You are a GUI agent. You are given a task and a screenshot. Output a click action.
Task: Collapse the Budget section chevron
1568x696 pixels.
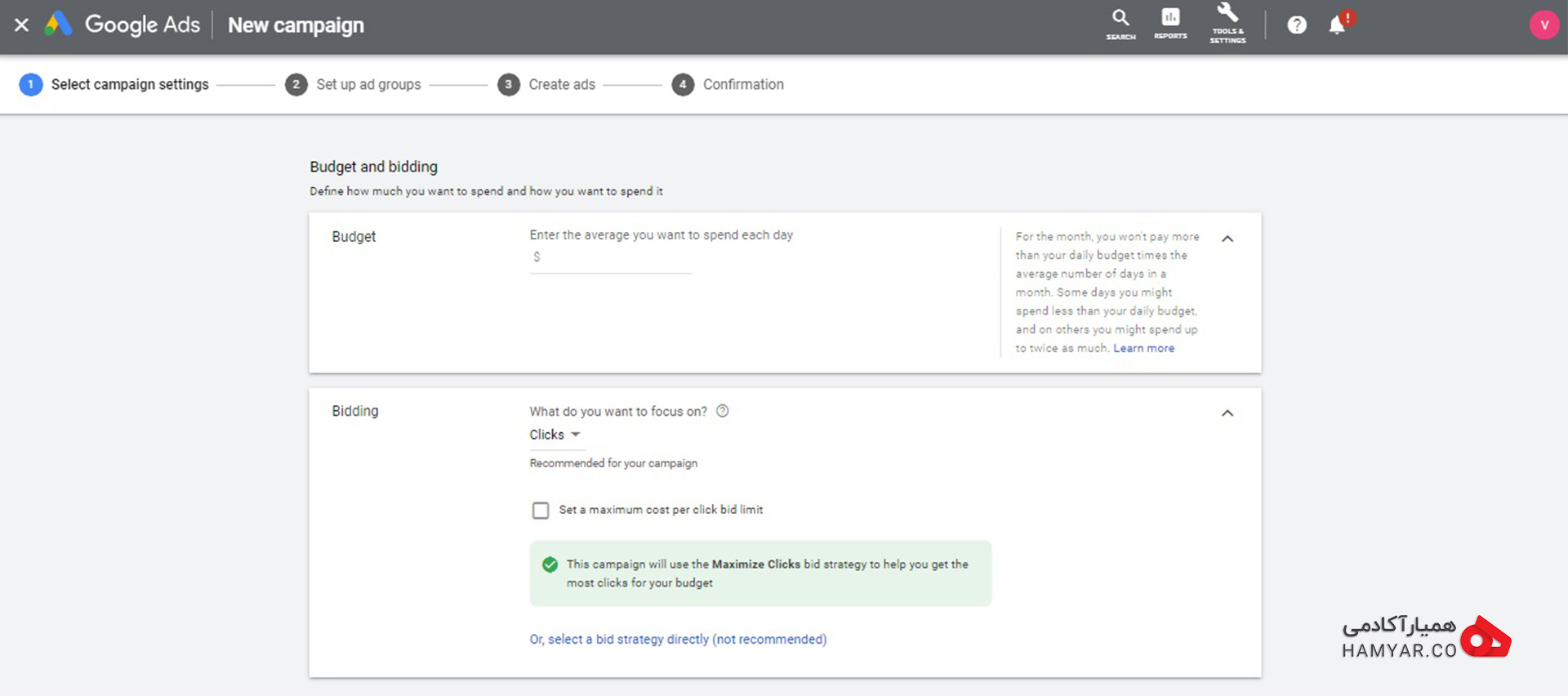pyautogui.click(x=1227, y=239)
